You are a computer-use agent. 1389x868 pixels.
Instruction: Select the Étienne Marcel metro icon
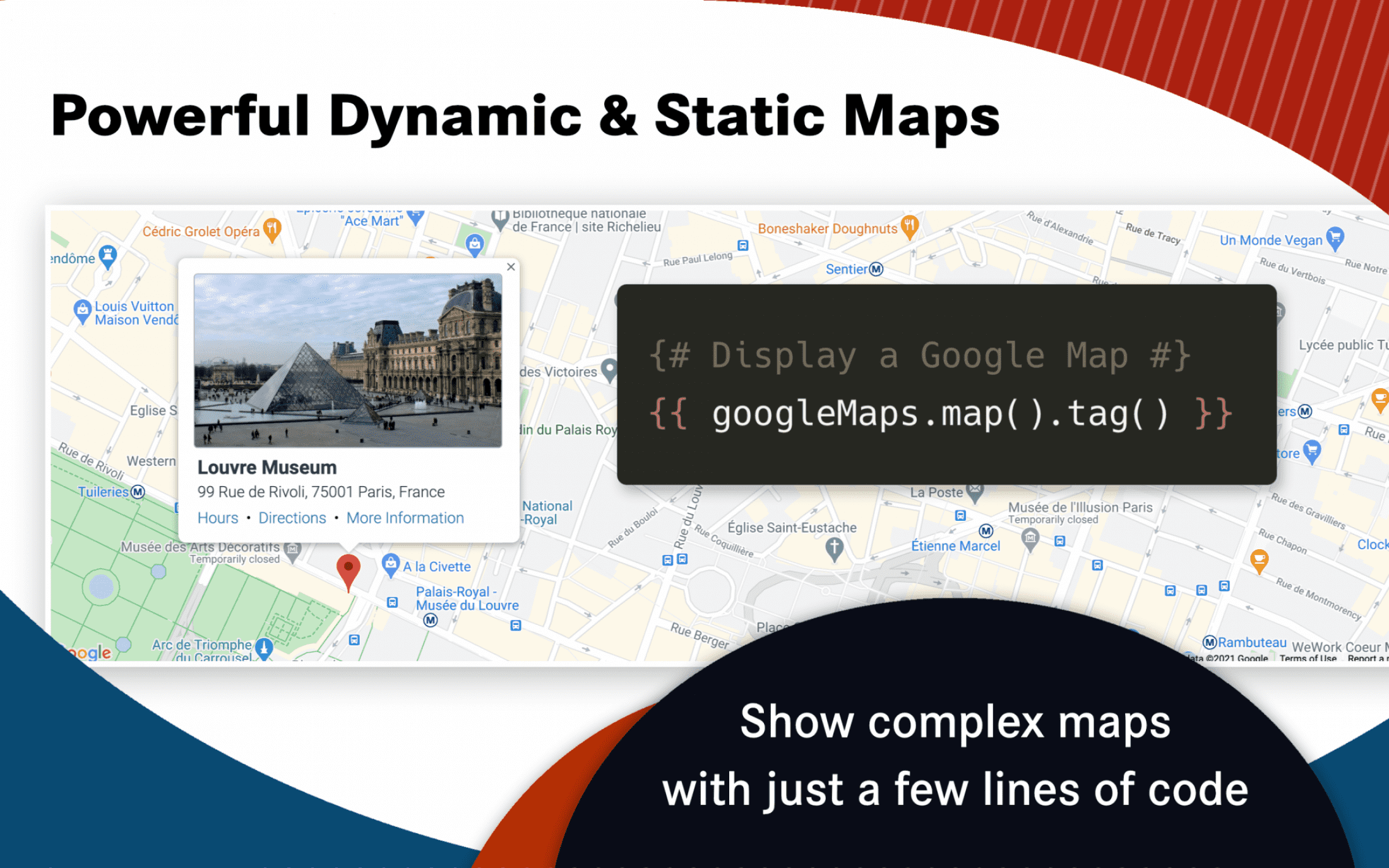click(x=986, y=531)
